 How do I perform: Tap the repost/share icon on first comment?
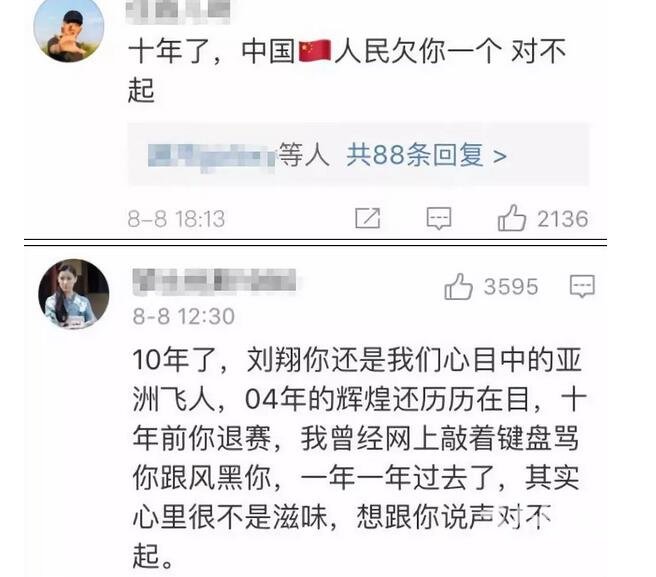367,218
